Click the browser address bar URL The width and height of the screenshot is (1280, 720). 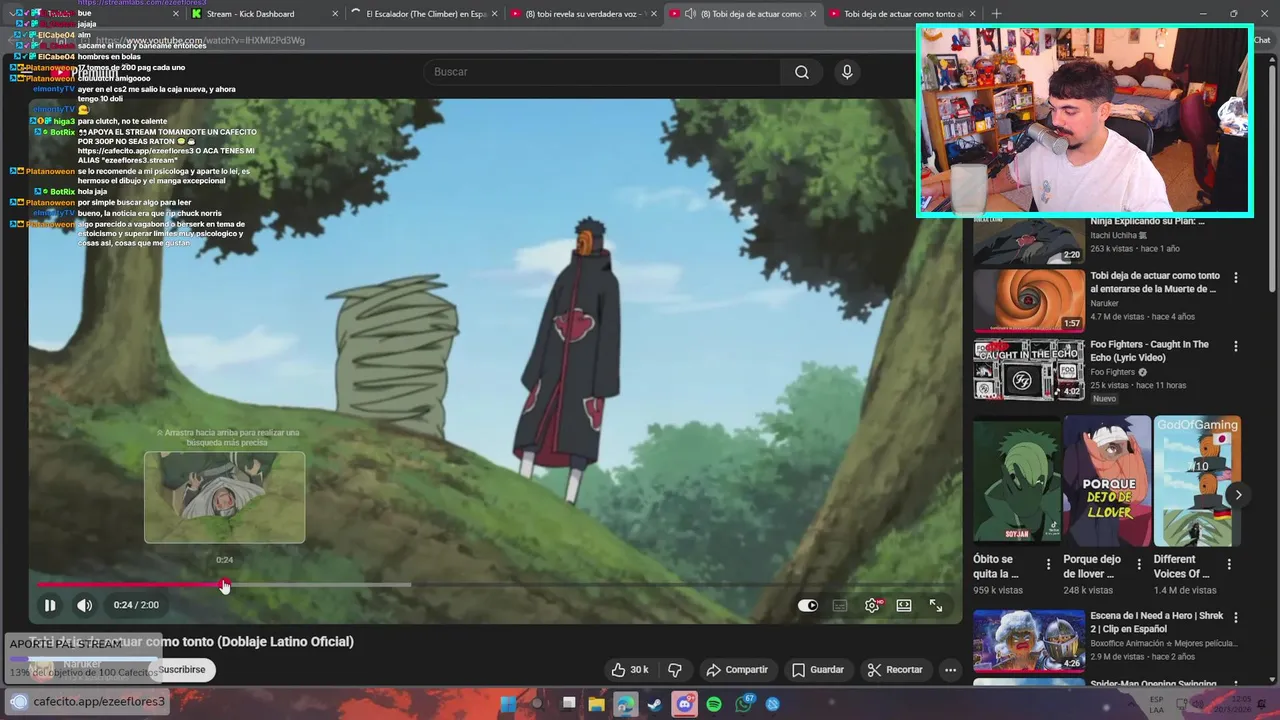point(200,40)
